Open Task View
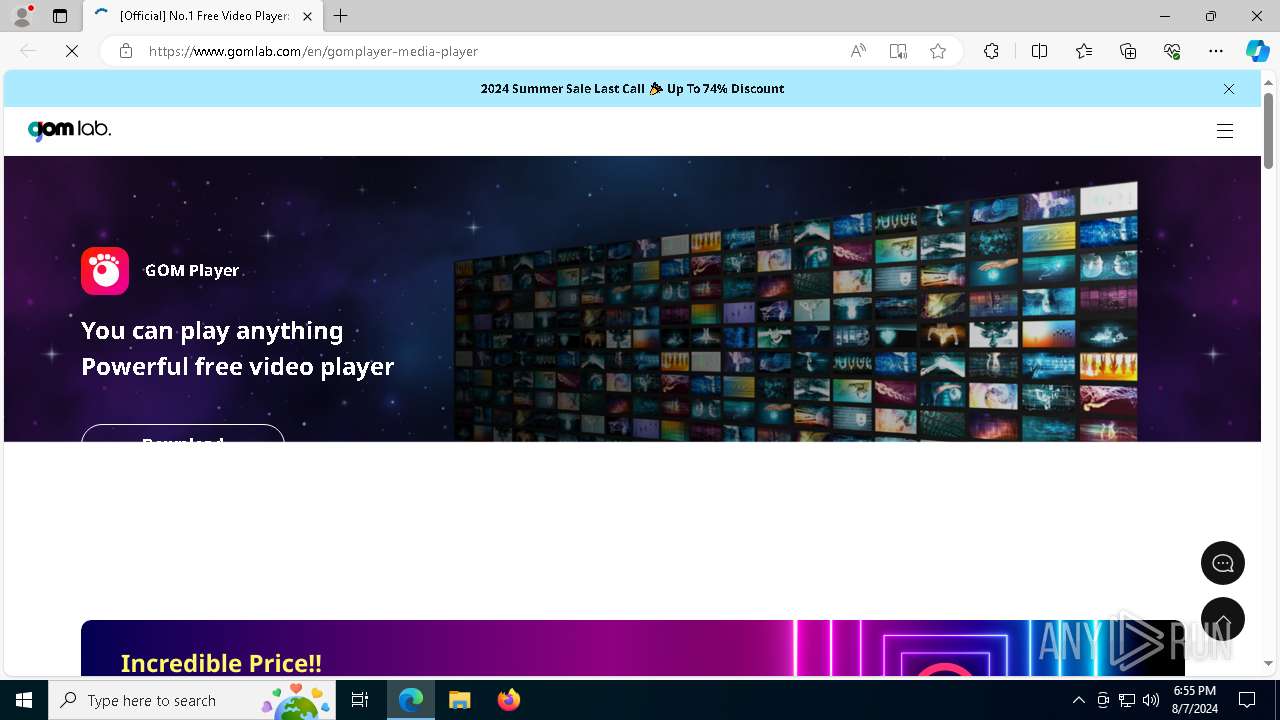Screen dimensions: 1280x720 pos(360,700)
